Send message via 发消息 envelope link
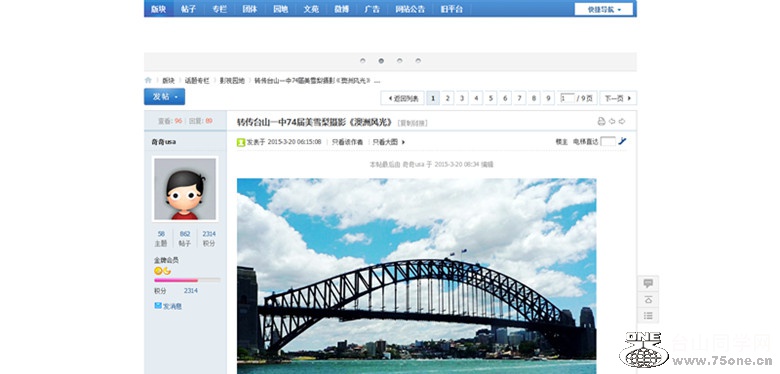The width and height of the screenshot is (780, 374). (168, 306)
